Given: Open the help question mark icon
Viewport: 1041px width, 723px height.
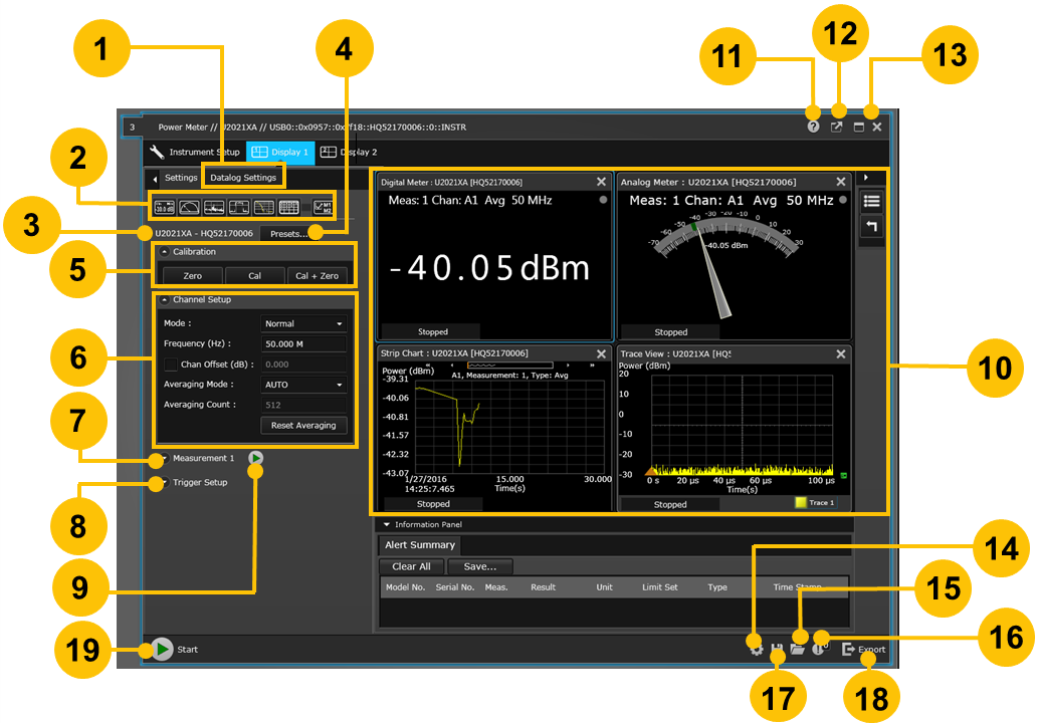Looking at the screenshot, I should (813, 128).
